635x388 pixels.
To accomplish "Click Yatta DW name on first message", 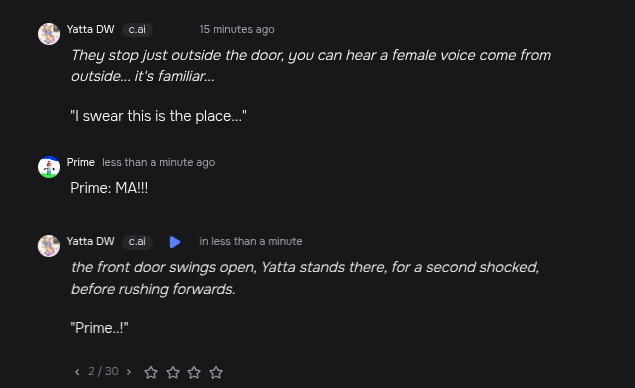I will pyautogui.click(x=90, y=30).
